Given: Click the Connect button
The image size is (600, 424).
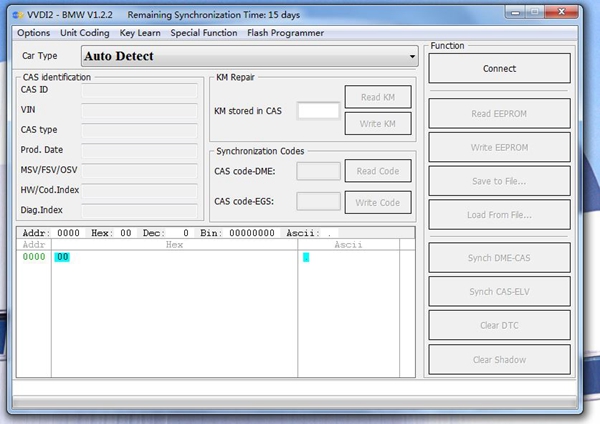Looking at the screenshot, I should click(499, 68).
